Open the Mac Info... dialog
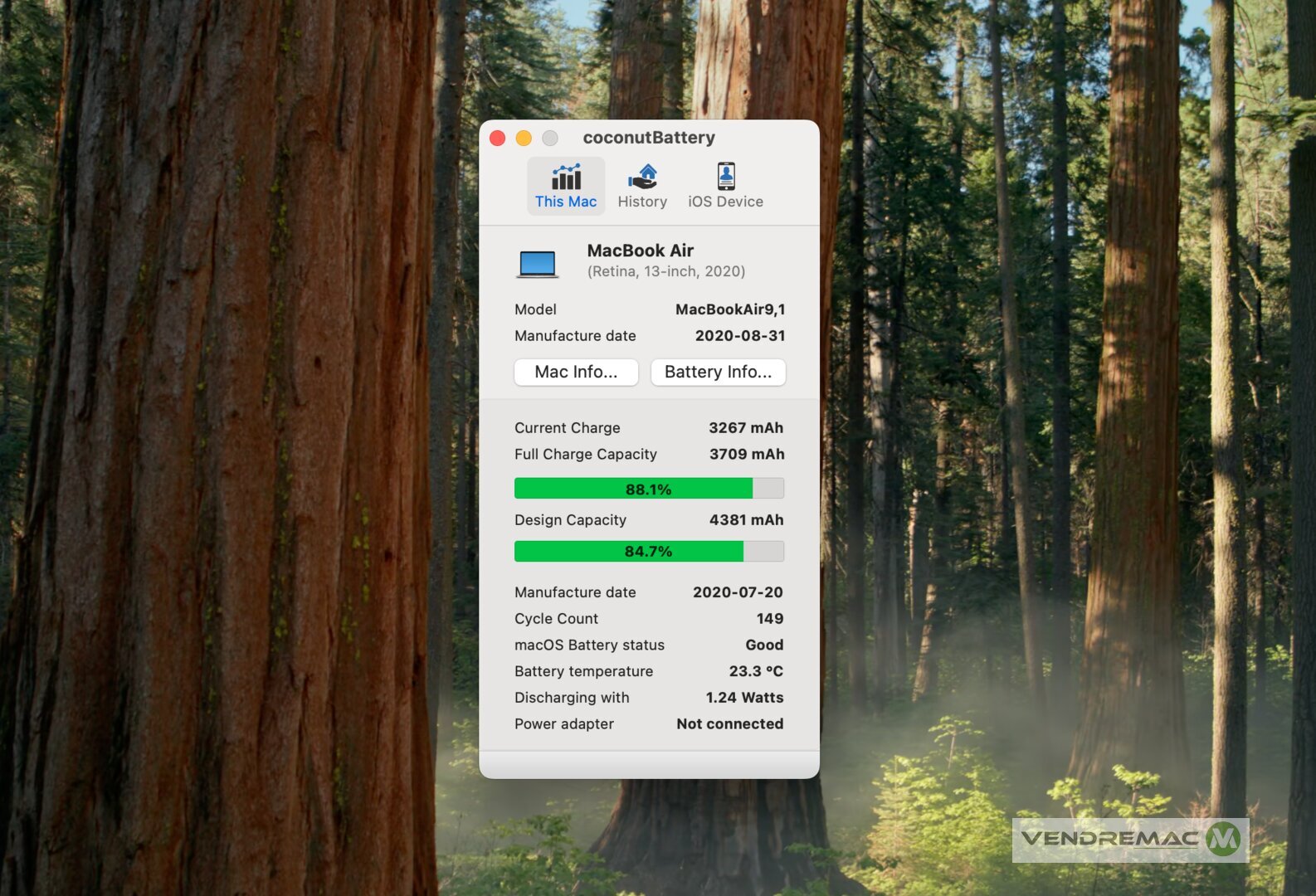 [x=576, y=373]
